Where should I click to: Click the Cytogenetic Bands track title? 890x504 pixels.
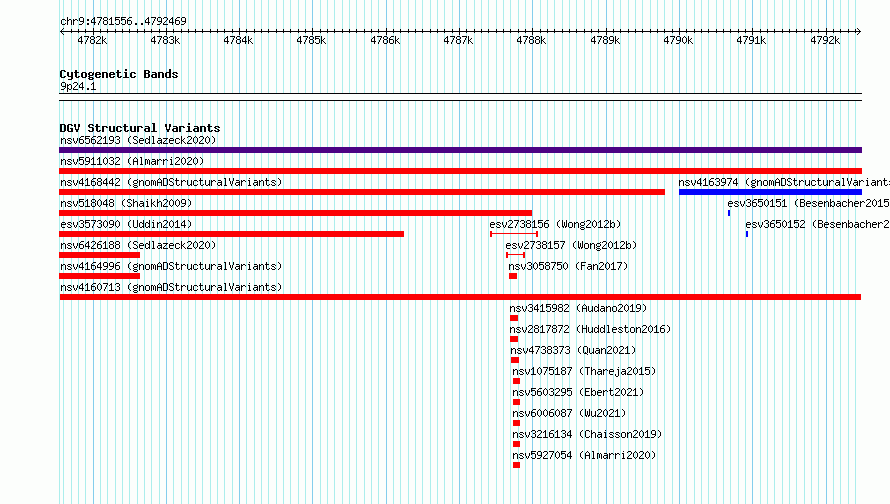(x=119, y=74)
